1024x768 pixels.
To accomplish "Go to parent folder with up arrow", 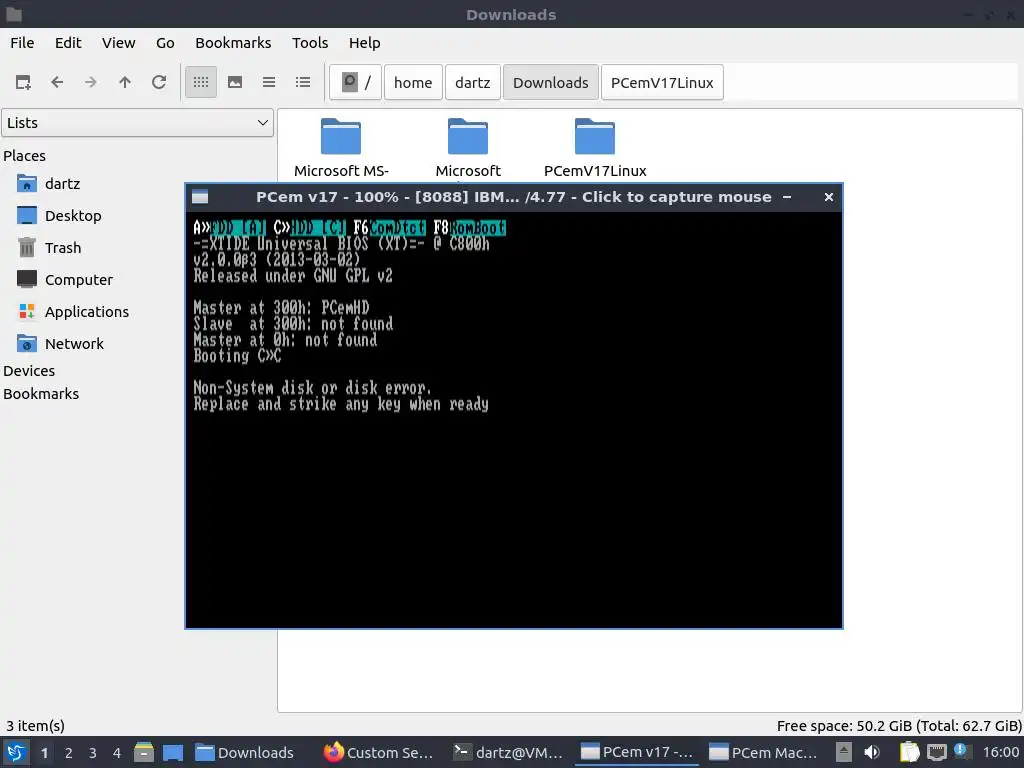I will (x=125, y=82).
